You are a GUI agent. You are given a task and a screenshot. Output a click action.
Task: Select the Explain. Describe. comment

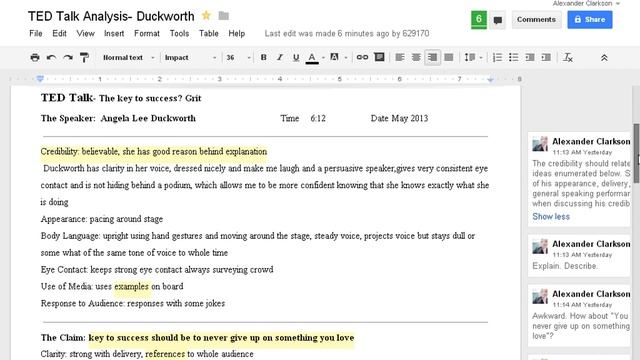click(x=579, y=256)
